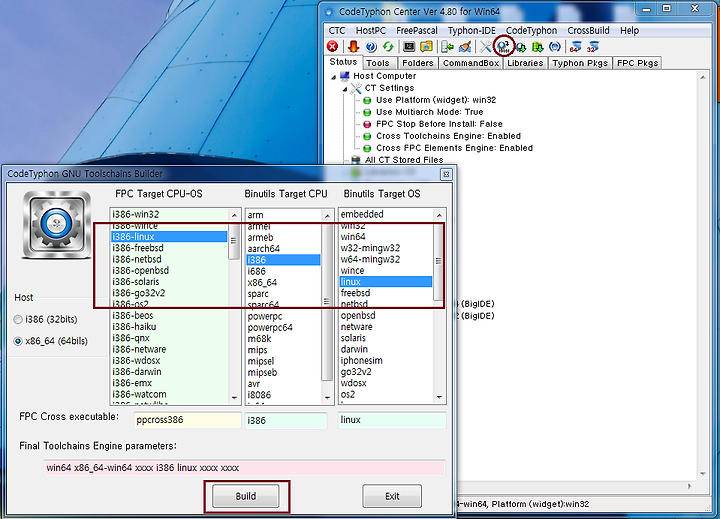Screen dimensions: 720x519
Task: Click the gear logo in Toolchains Builder
Action: (56, 225)
